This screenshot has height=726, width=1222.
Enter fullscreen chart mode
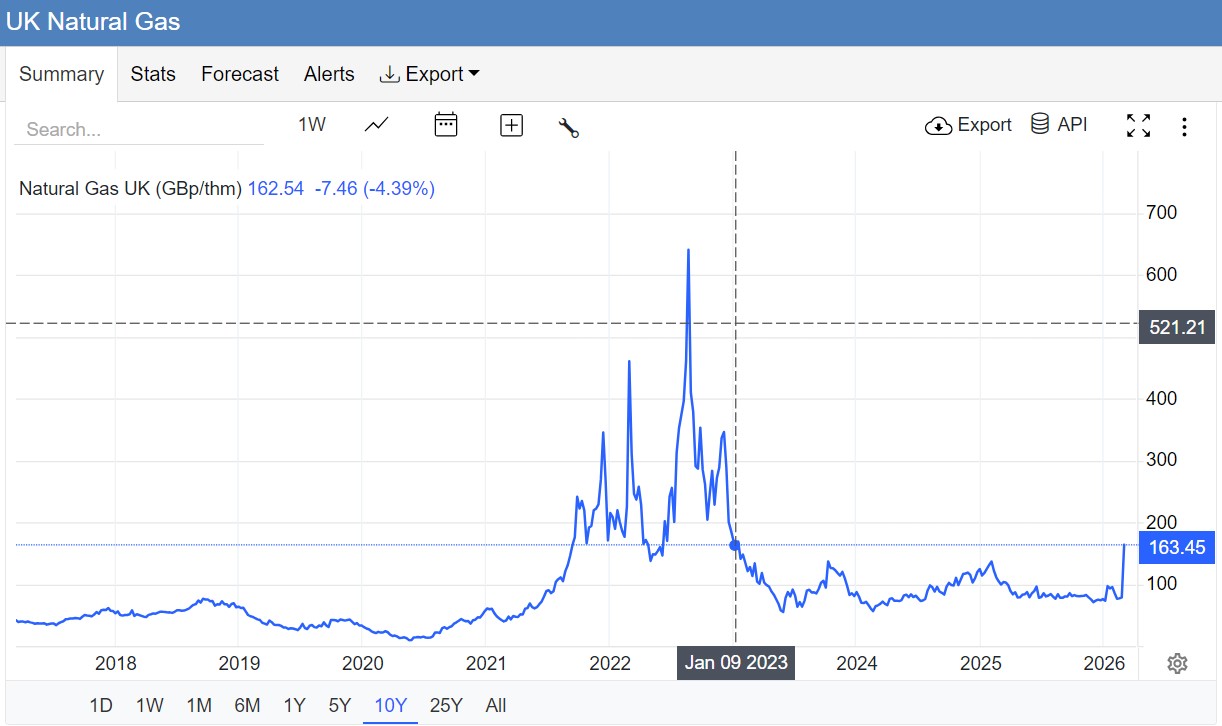click(x=1138, y=126)
